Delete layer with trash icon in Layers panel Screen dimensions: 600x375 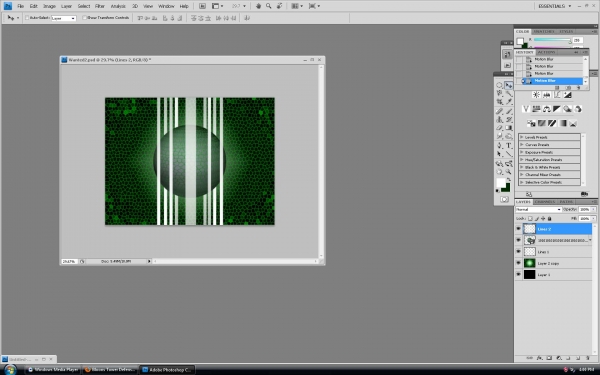pyautogui.click(x=588, y=358)
